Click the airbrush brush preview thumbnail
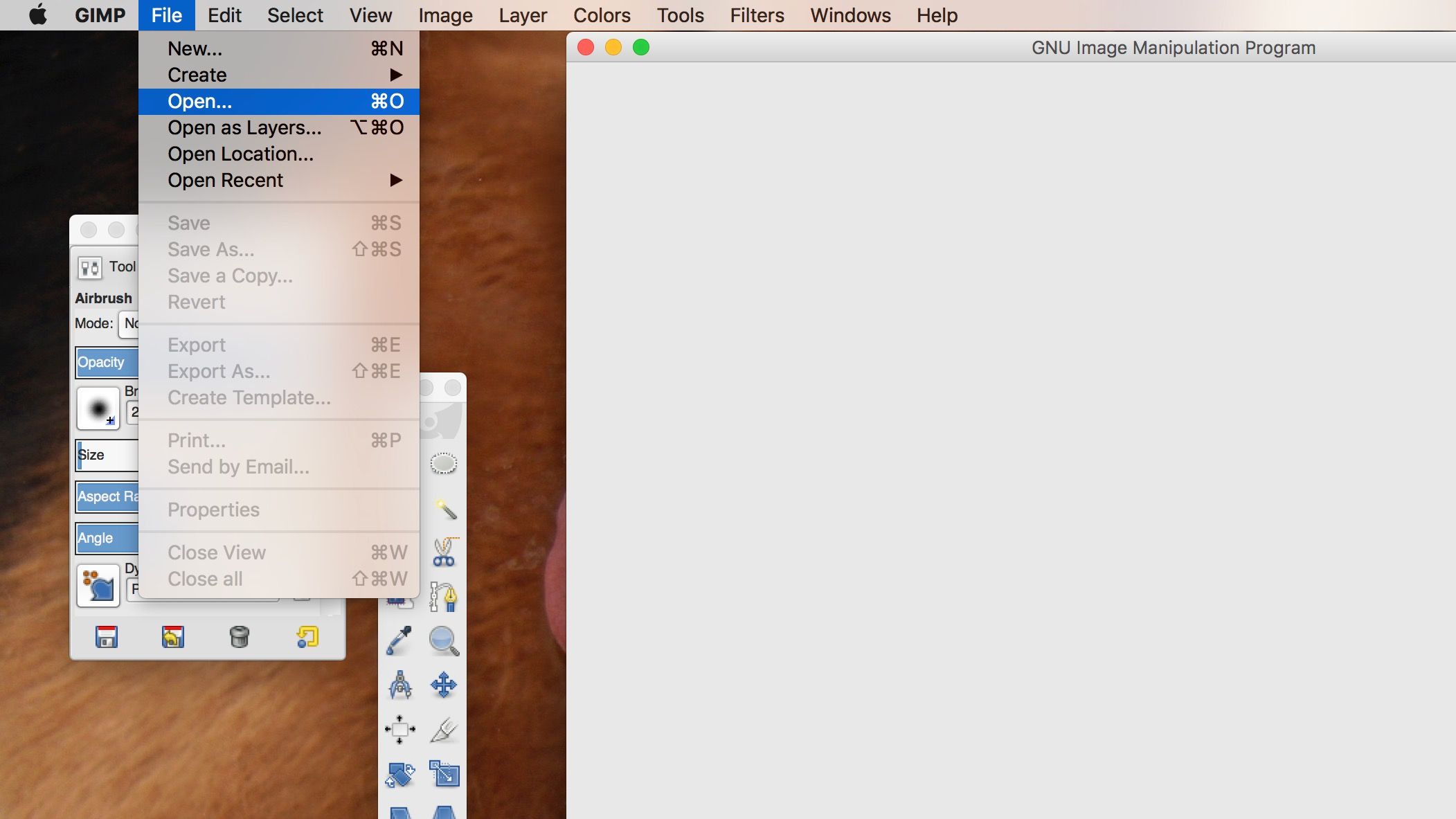This screenshot has height=819, width=1456. coord(98,408)
